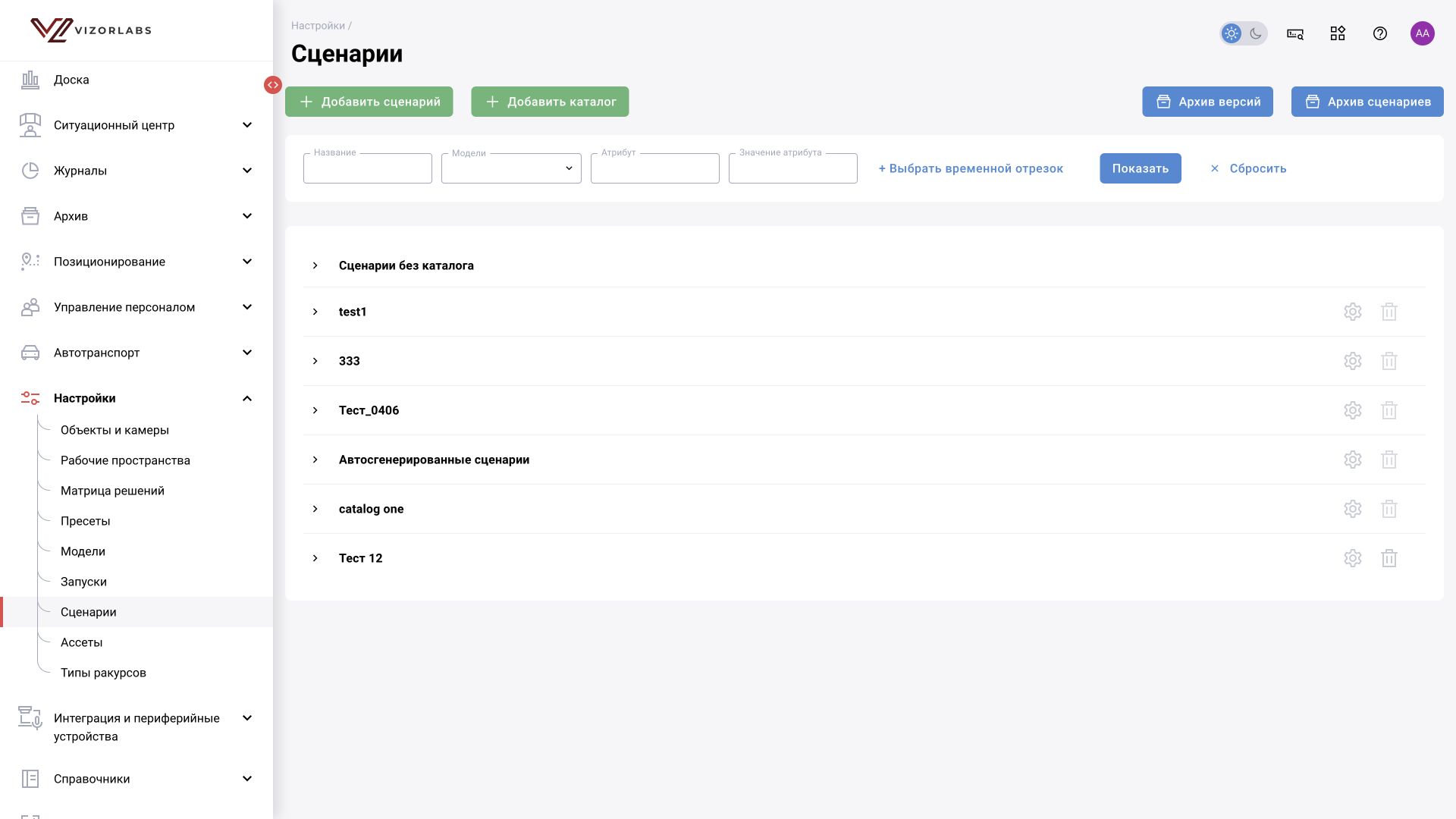The height and width of the screenshot is (819, 1456).
Task: Delete Автосгенерированные сценарии catalog trash icon
Action: 1389,460
